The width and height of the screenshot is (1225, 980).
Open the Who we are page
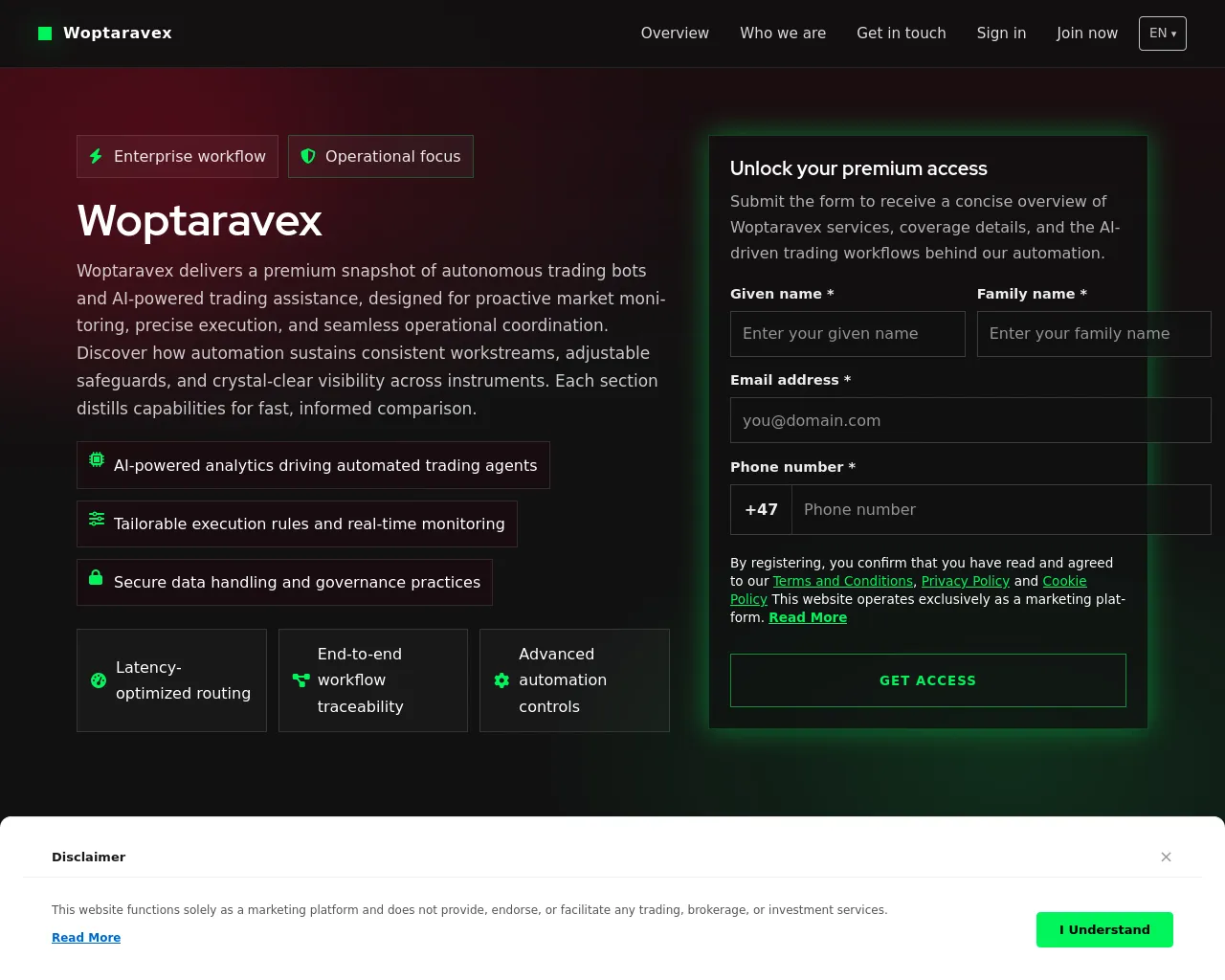783,33
